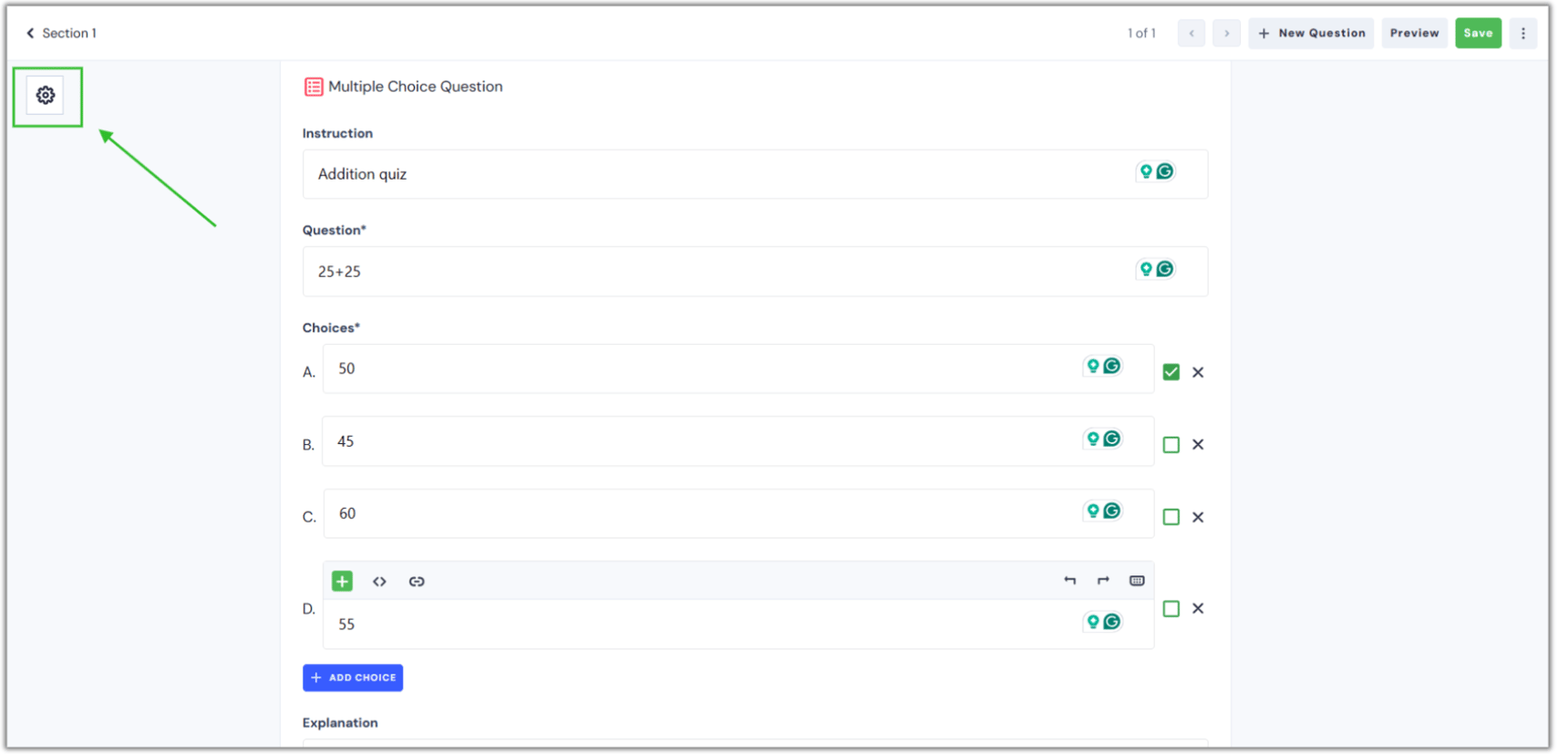The width and height of the screenshot is (1568, 754).
Task: Click the green plus insert icon in choice D toolbar
Action: (x=342, y=581)
